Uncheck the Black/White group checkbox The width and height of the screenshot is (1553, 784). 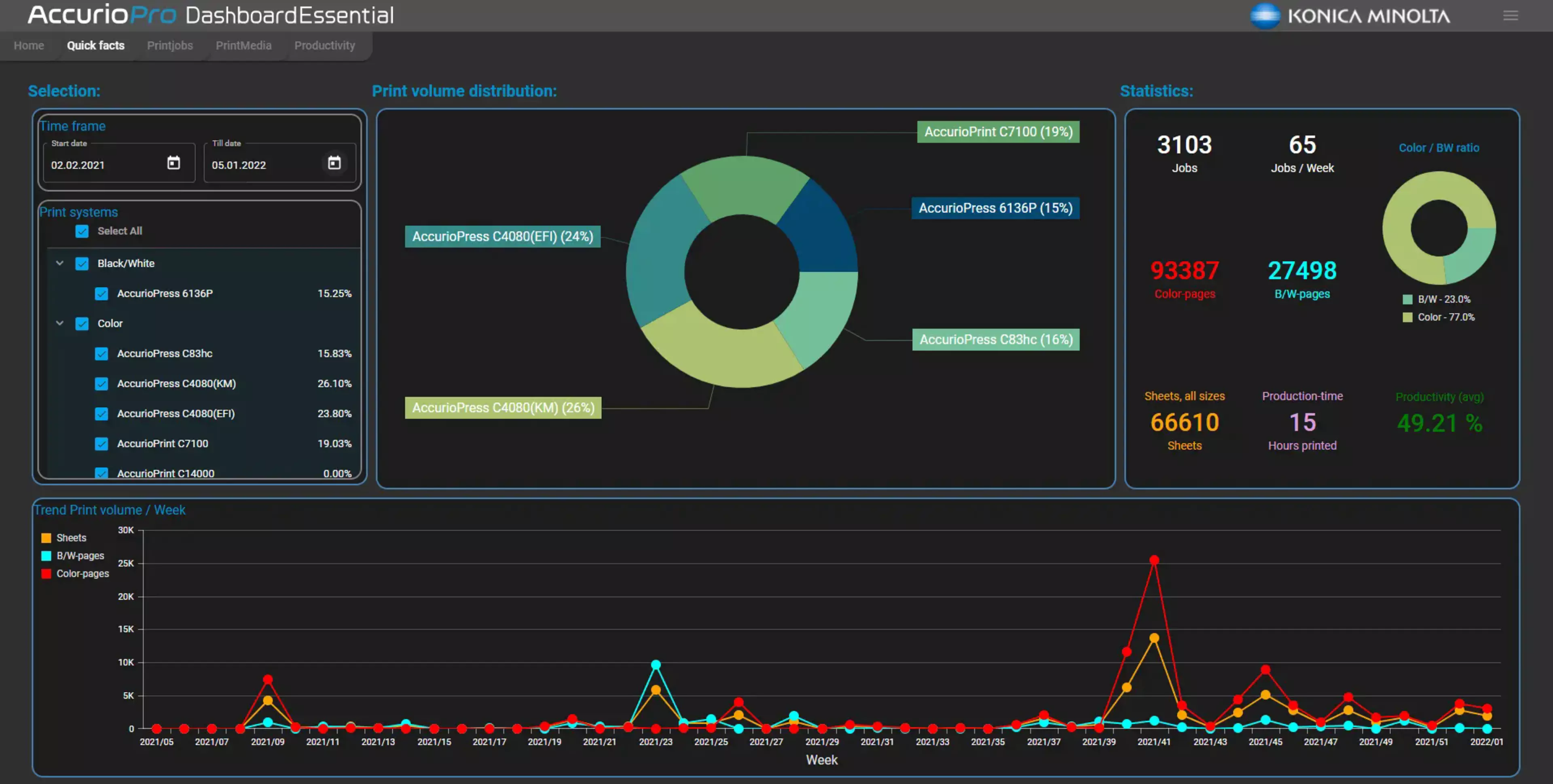tap(82, 263)
